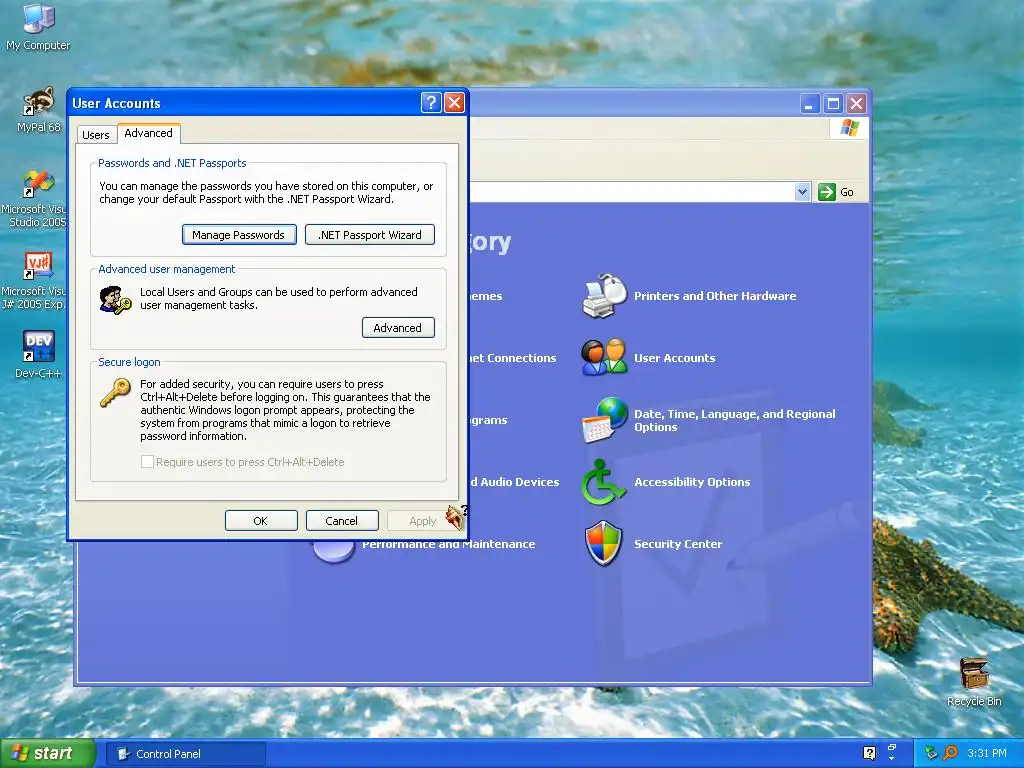The height and width of the screenshot is (768, 1024).
Task: Select the Dev-C++ desktop shortcut
Action: pyautogui.click(x=38, y=354)
